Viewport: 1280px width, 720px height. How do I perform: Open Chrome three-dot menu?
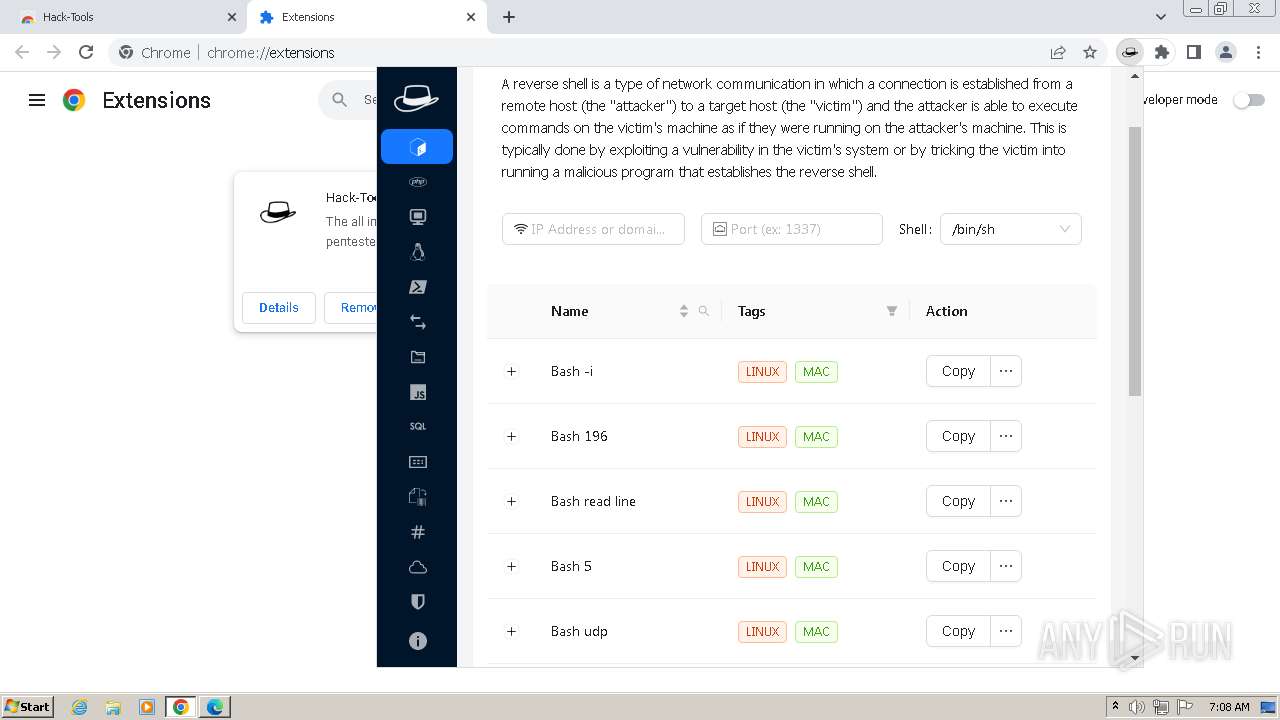click(1257, 52)
